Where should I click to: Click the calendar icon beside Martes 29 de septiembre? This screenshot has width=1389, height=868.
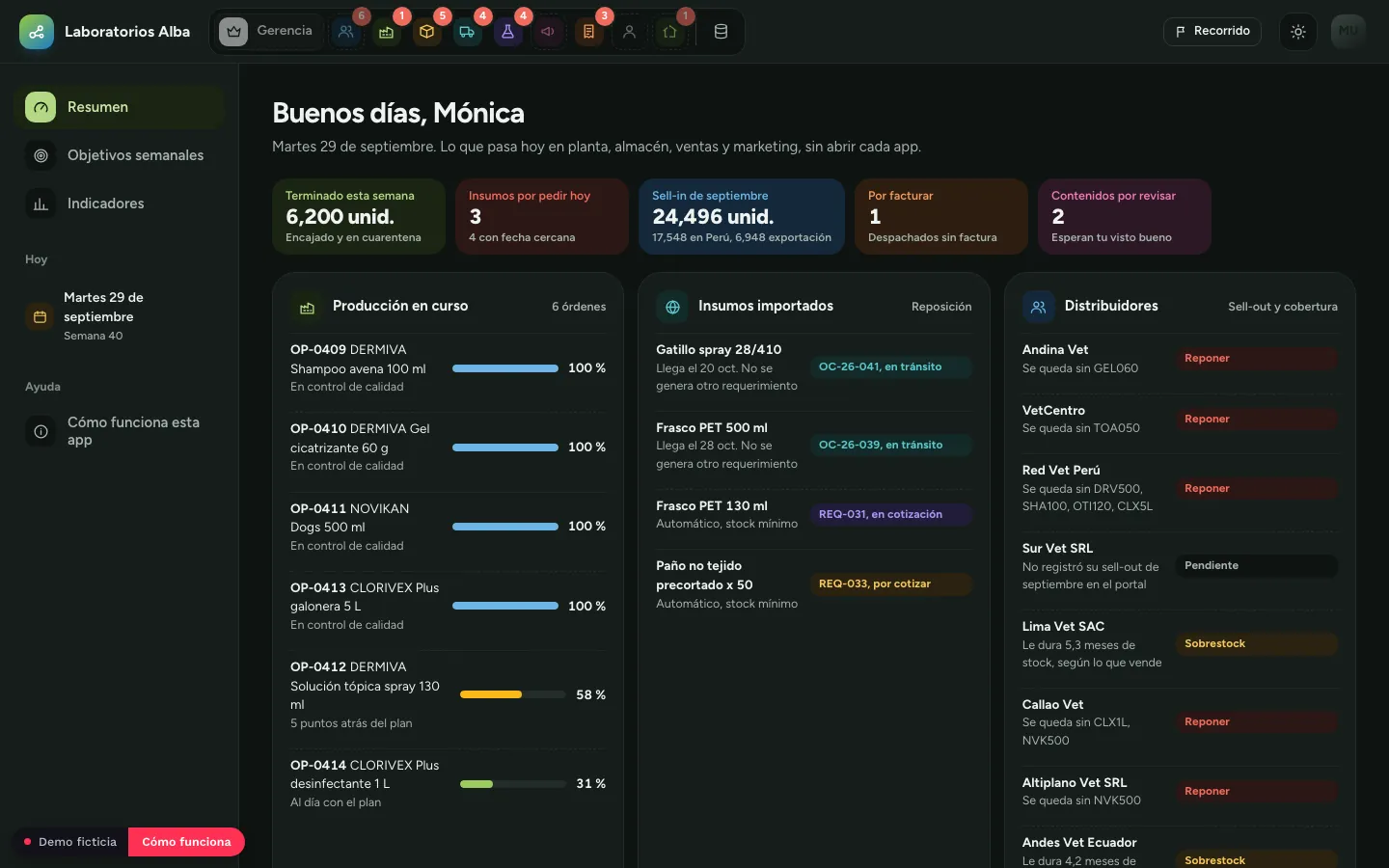click(41, 316)
